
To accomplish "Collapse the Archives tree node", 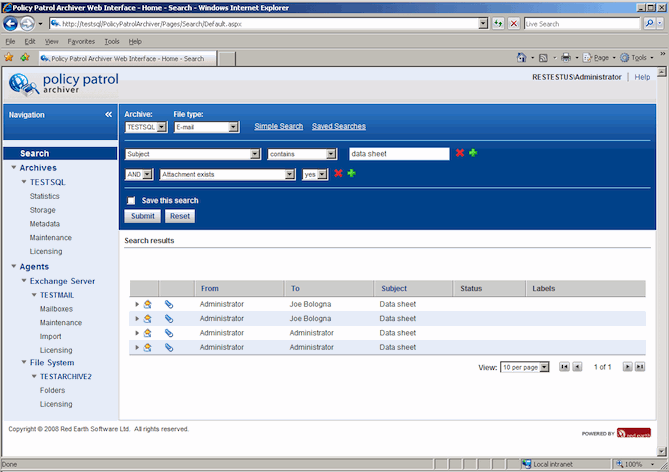I will [x=14, y=167].
